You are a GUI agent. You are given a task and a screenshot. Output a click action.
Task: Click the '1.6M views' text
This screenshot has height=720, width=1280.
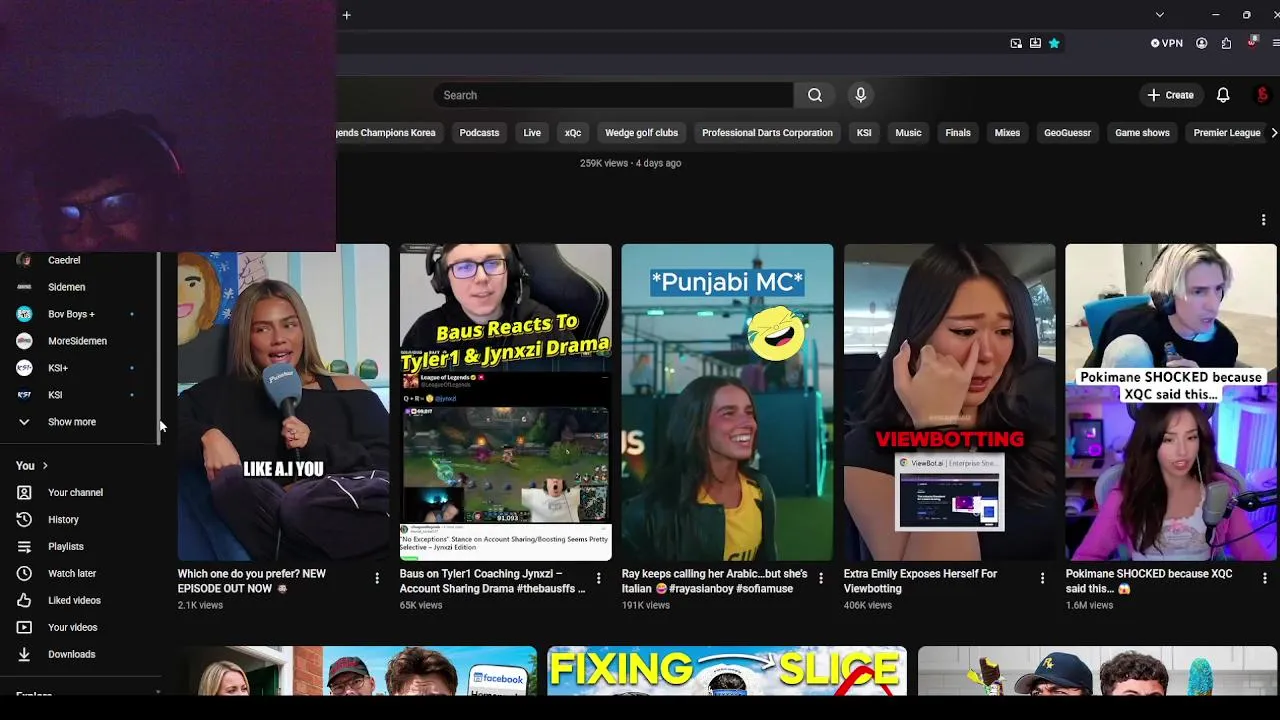click(x=1089, y=605)
